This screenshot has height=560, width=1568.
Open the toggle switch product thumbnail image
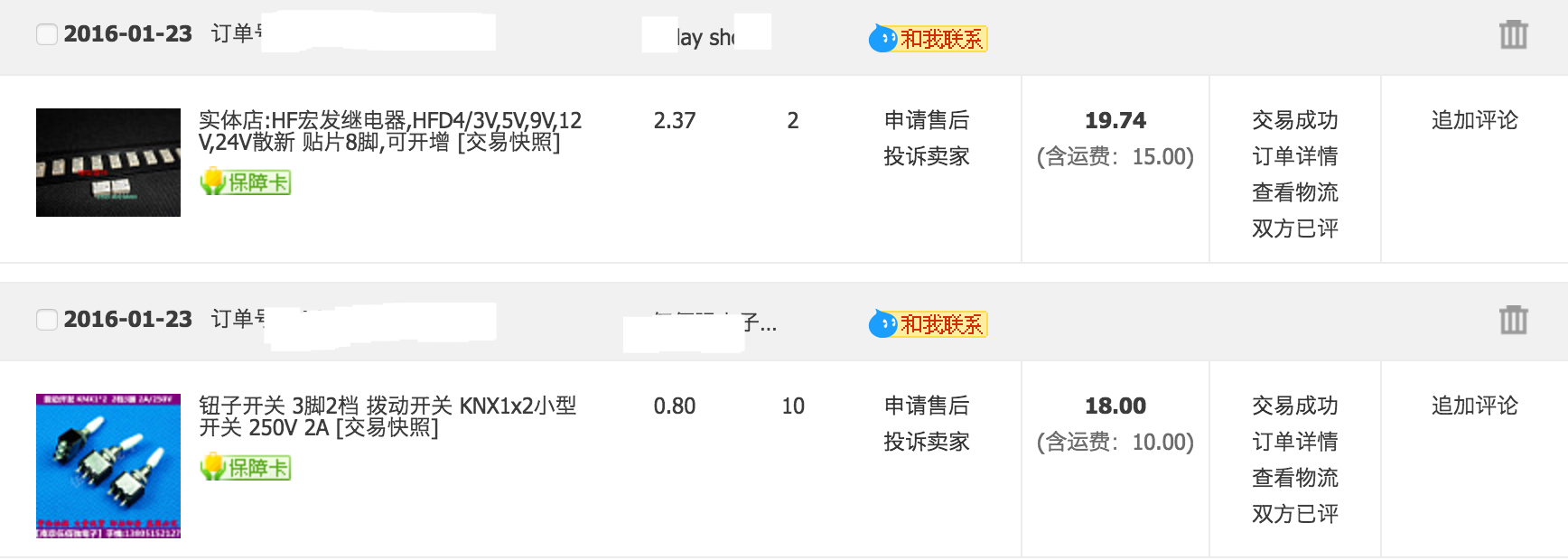[108, 466]
